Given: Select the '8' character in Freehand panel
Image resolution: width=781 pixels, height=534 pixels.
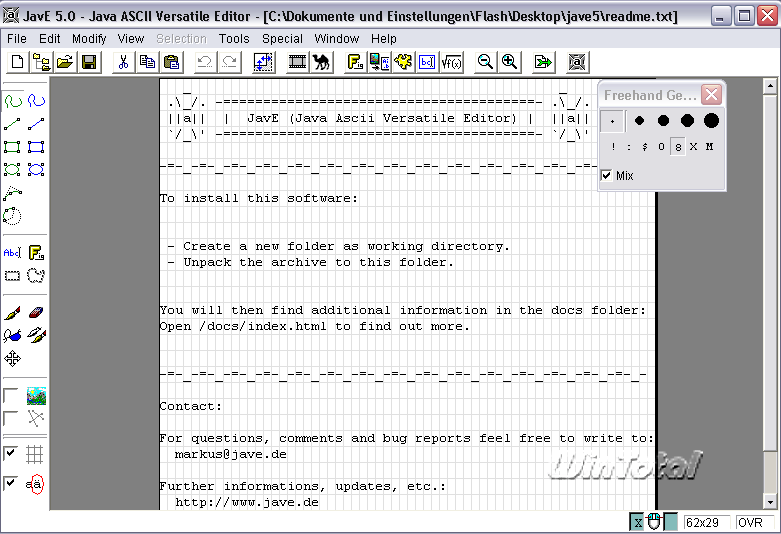Looking at the screenshot, I should [678, 147].
